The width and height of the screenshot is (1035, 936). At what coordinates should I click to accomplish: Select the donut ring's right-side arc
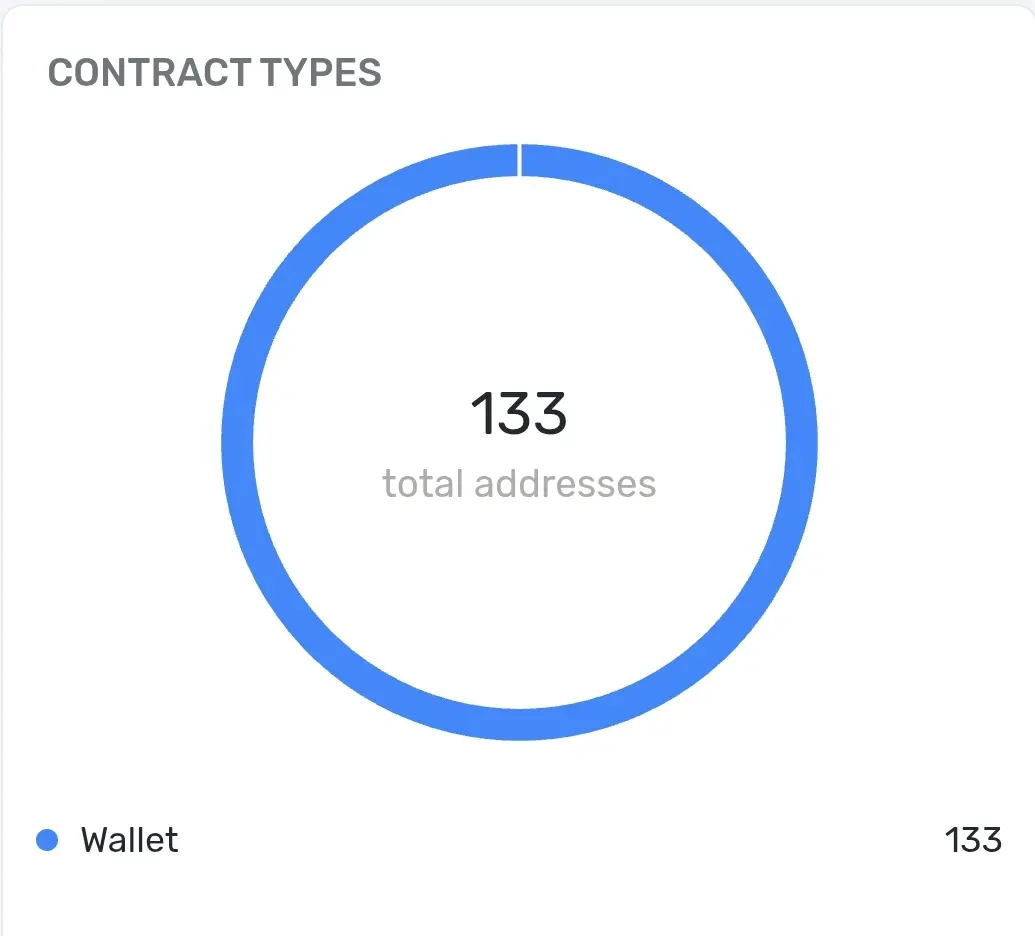801,442
